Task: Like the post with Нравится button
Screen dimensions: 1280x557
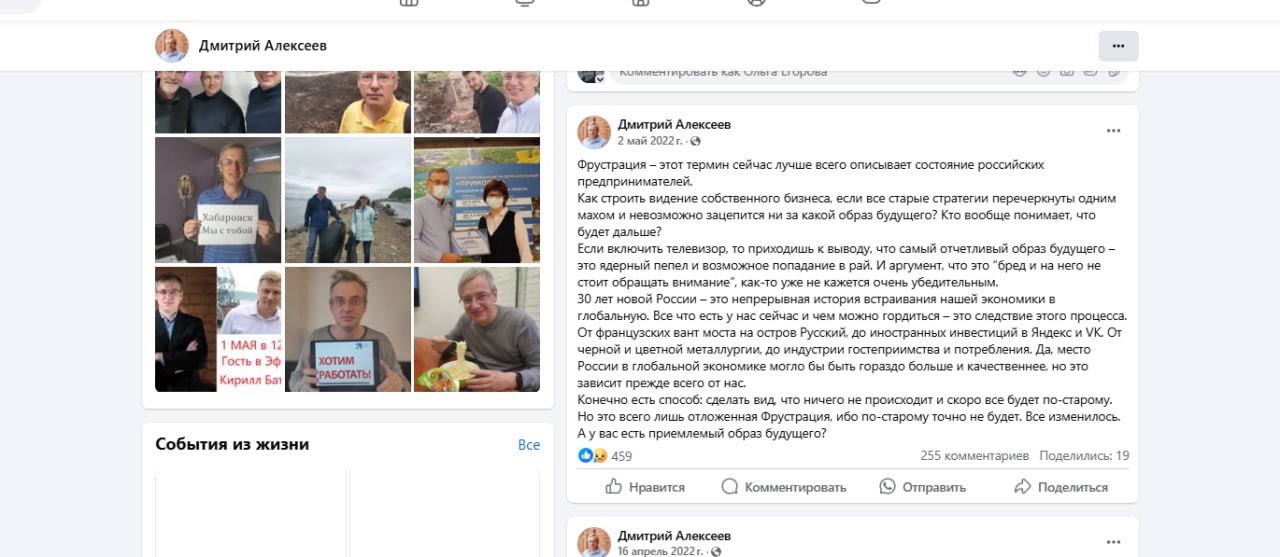Action: (x=645, y=487)
